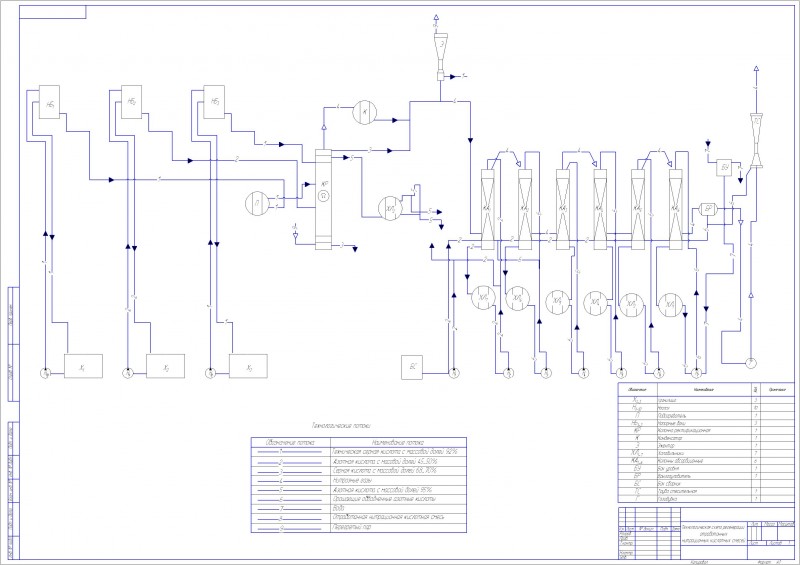
Task: Select the stream table title above the legend
Action: pyautogui.click(x=341, y=425)
